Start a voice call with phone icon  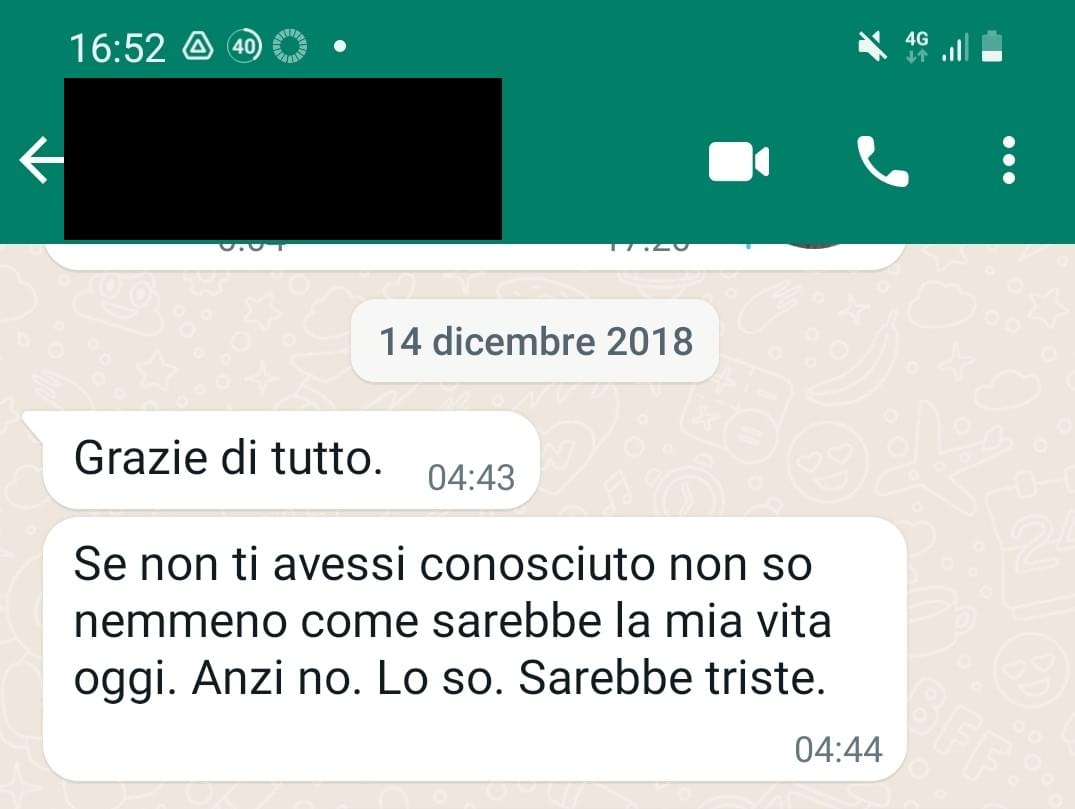[x=882, y=161]
